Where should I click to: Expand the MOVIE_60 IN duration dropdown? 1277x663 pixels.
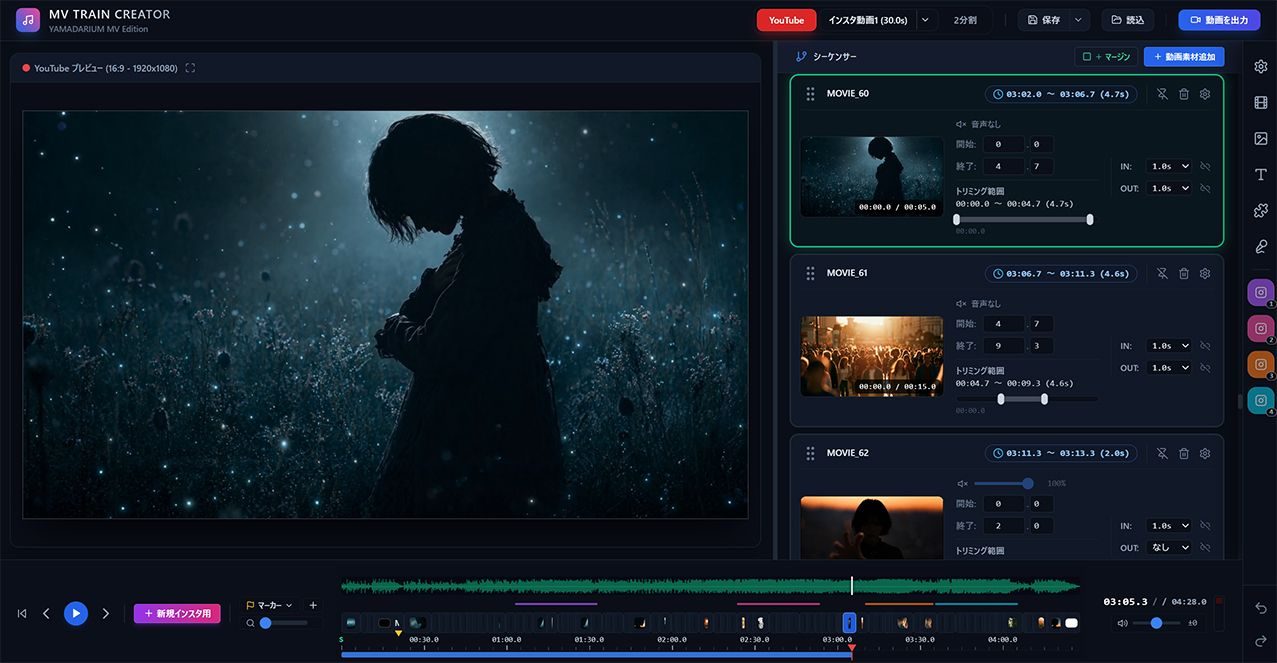pos(1170,166)
